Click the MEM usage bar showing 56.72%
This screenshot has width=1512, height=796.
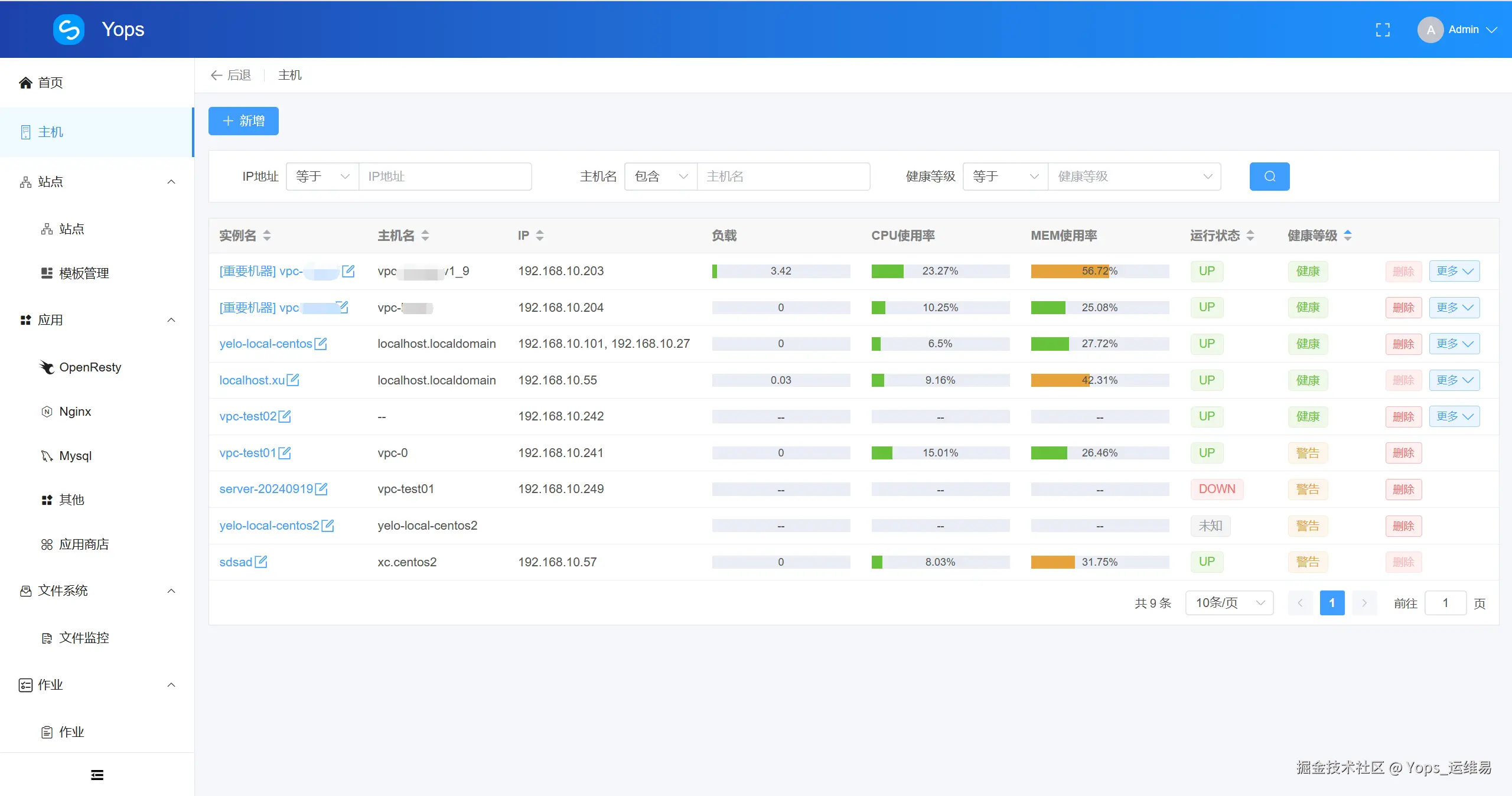(x=1099, y=271)
